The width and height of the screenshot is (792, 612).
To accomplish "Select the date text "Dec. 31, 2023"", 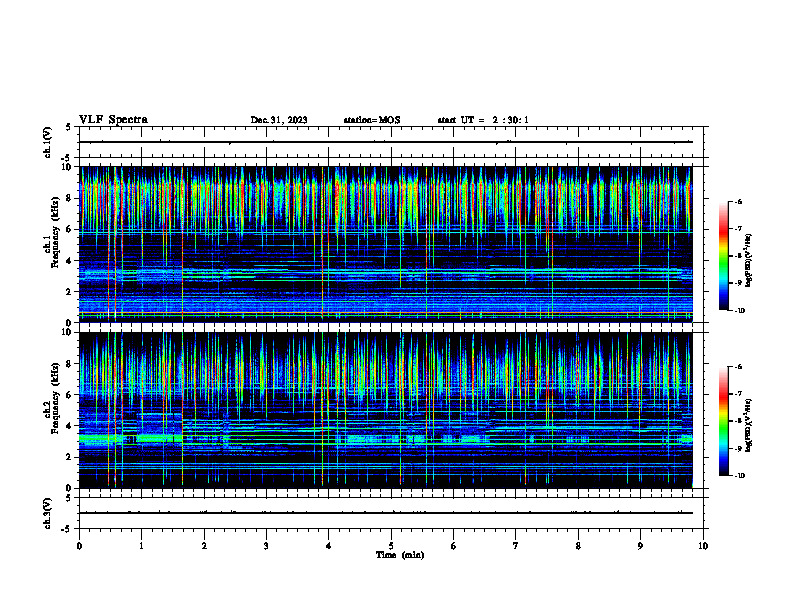I will pyautogui.click(x=279, y=120).
